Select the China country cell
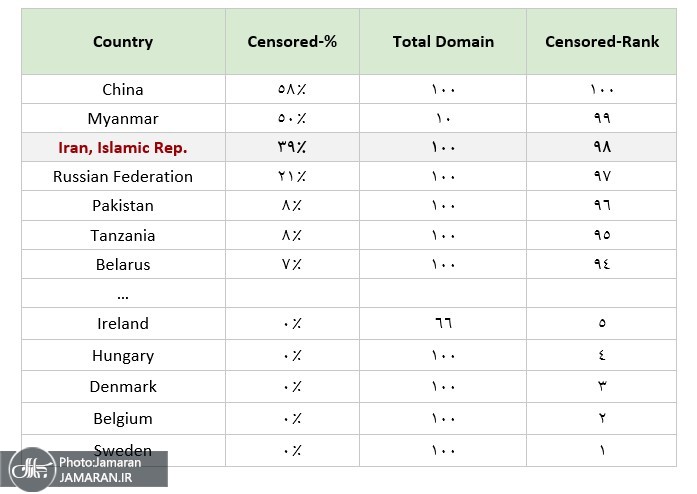The image size is (697, 494). click(x=123, y=90)
